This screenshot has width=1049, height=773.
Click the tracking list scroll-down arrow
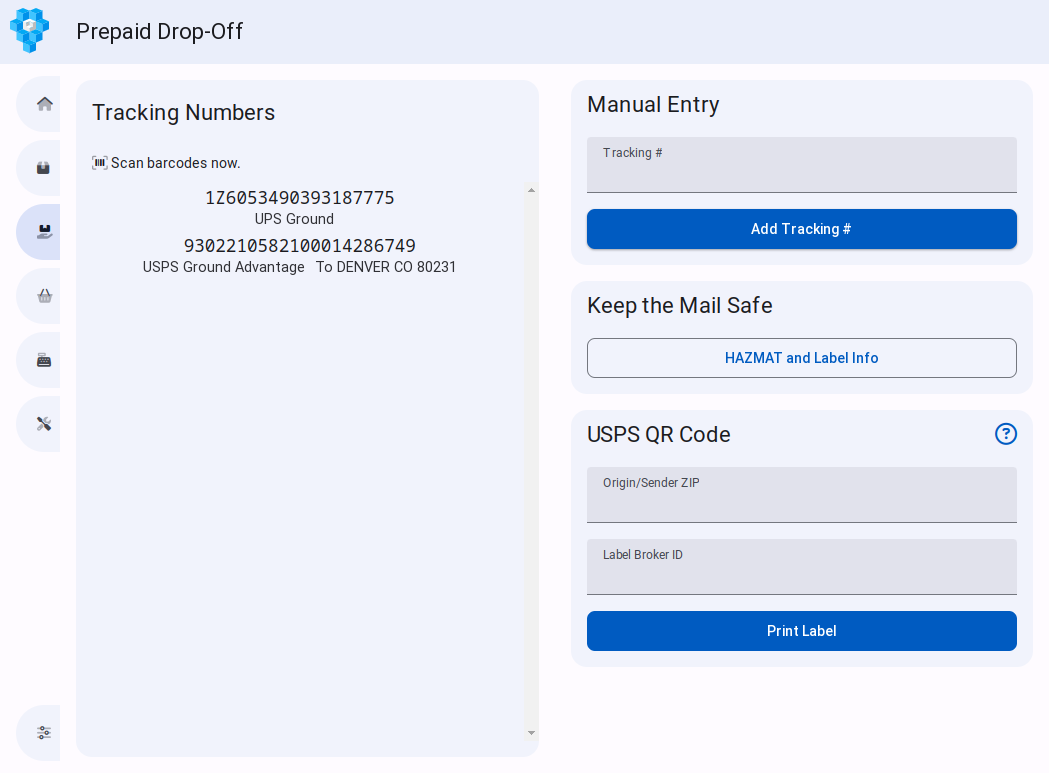(531, 733)
